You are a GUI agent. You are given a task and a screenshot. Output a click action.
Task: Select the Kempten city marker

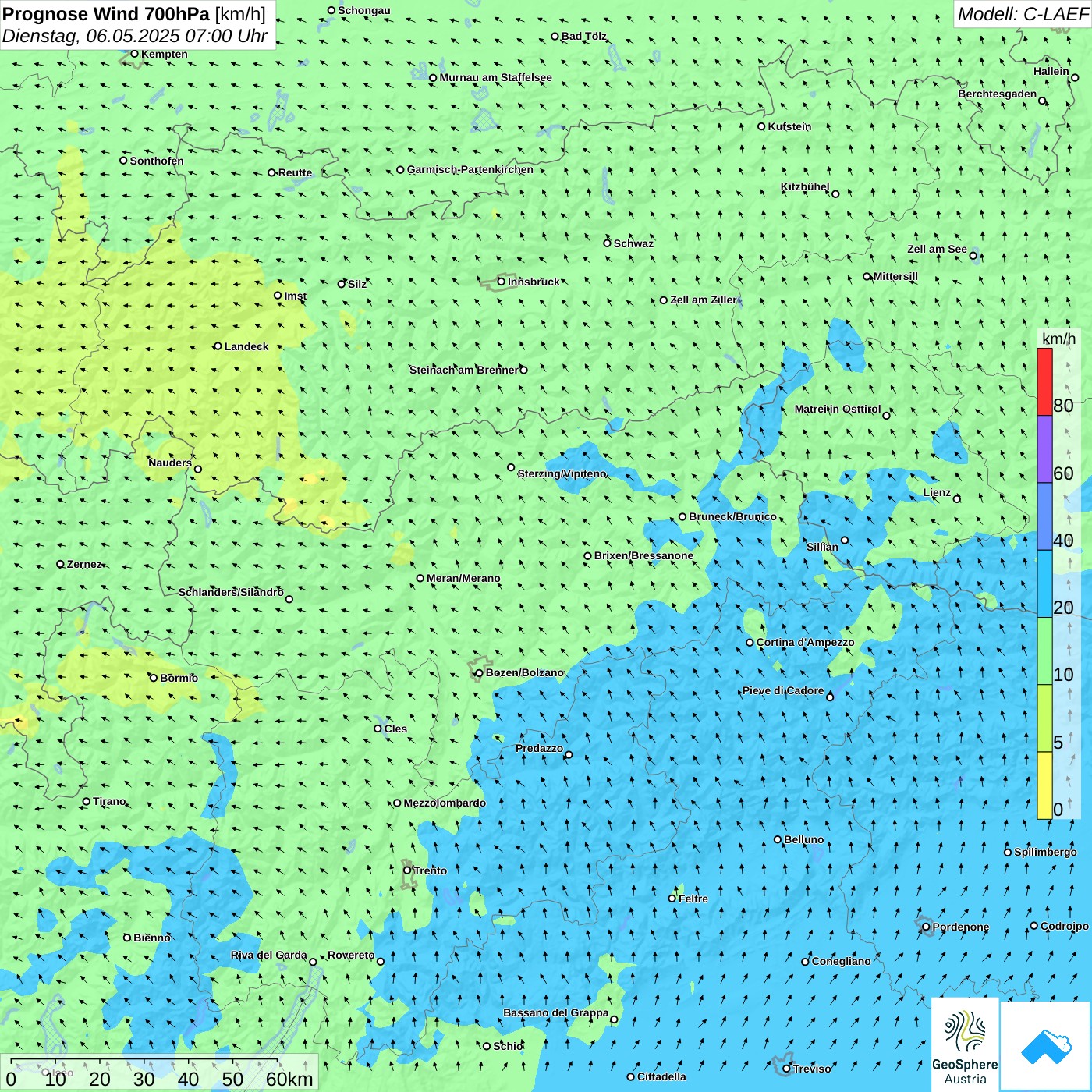click(x=134, y=54)
